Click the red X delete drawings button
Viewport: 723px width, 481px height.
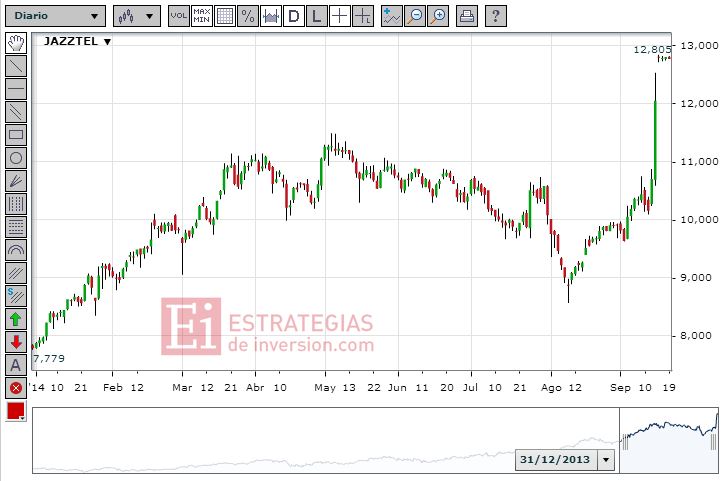[16, 388]
